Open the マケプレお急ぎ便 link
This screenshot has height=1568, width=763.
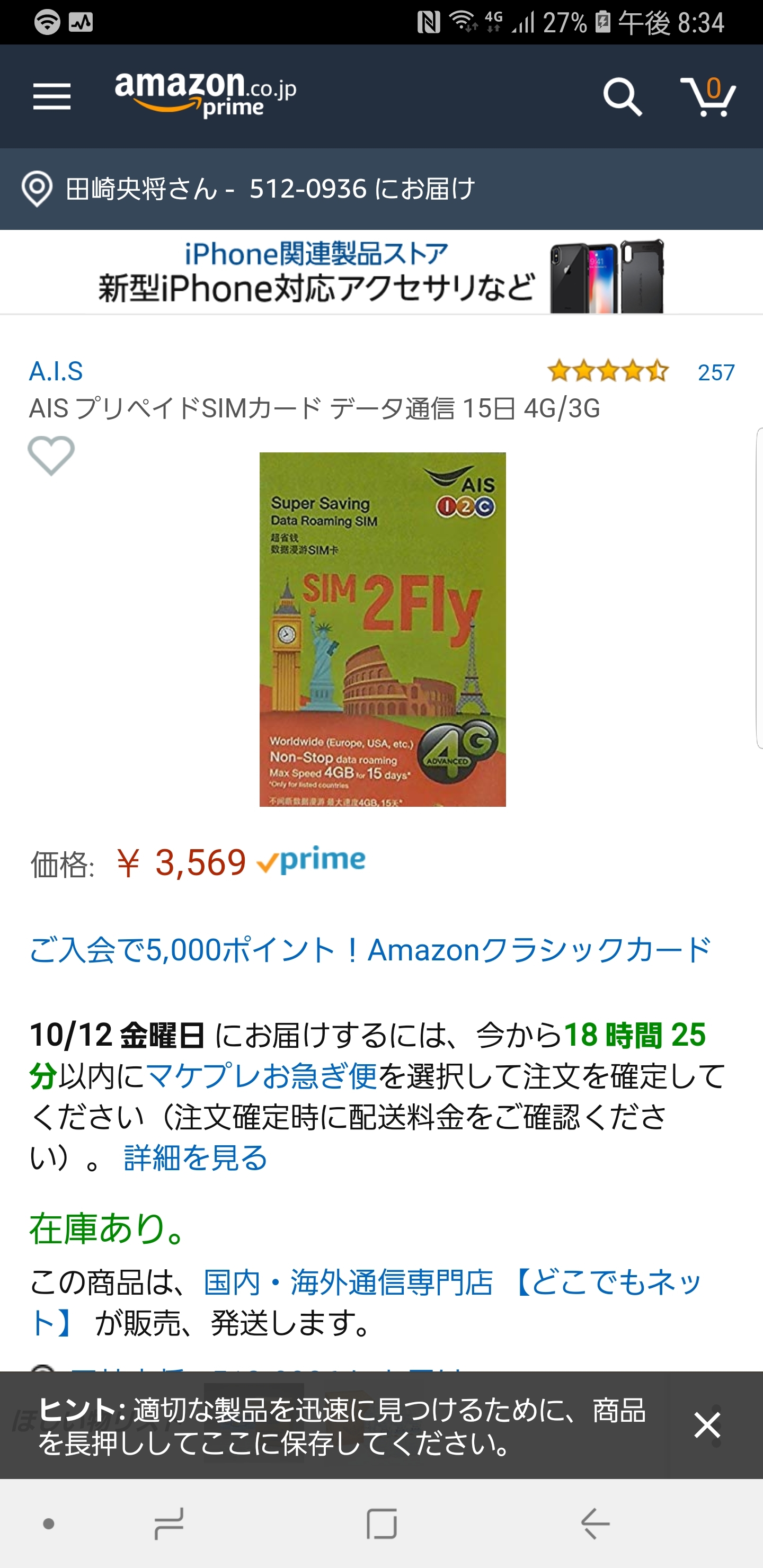click(262, 1076)
